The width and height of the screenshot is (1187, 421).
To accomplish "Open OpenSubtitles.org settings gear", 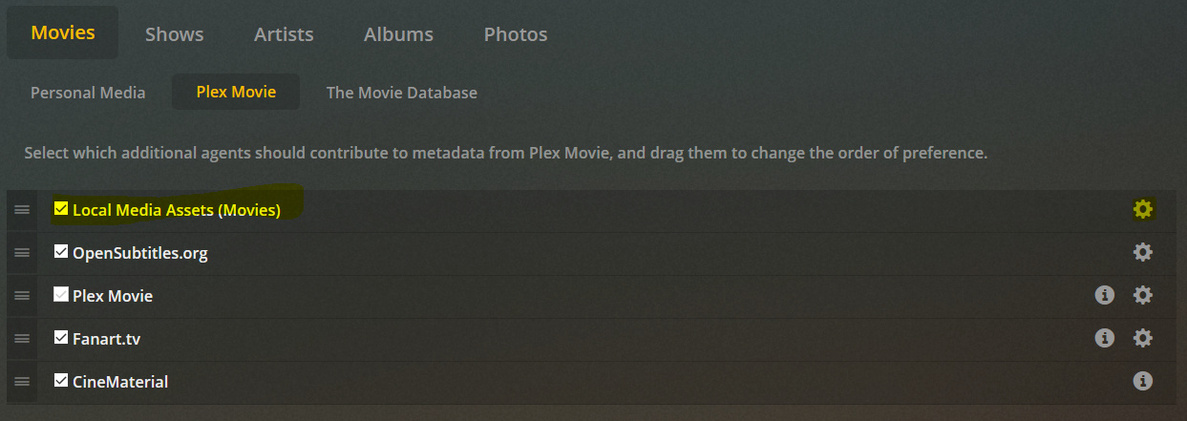I will [1143, 252].
